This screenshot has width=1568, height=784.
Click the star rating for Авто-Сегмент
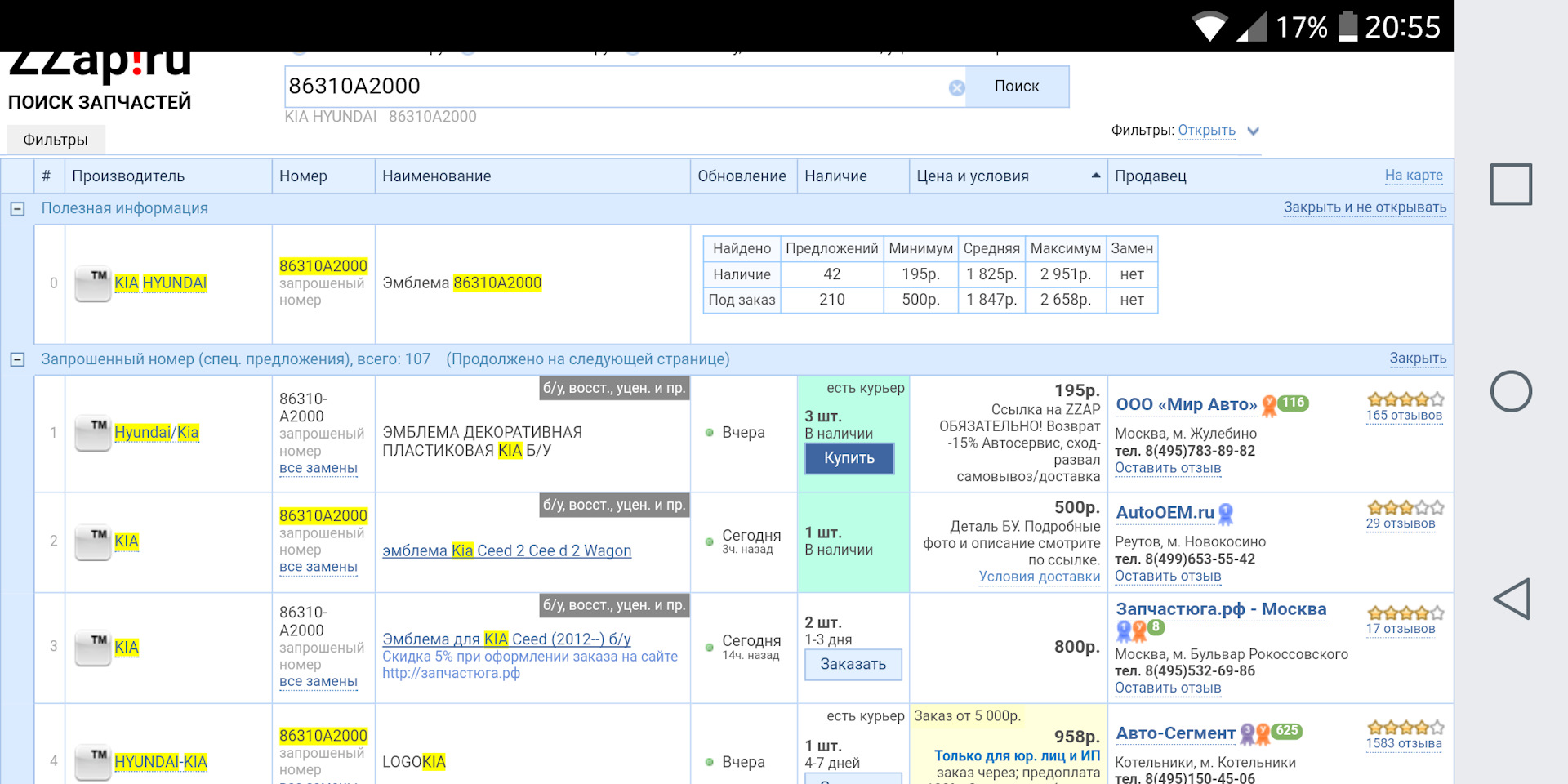point(1405,727)
